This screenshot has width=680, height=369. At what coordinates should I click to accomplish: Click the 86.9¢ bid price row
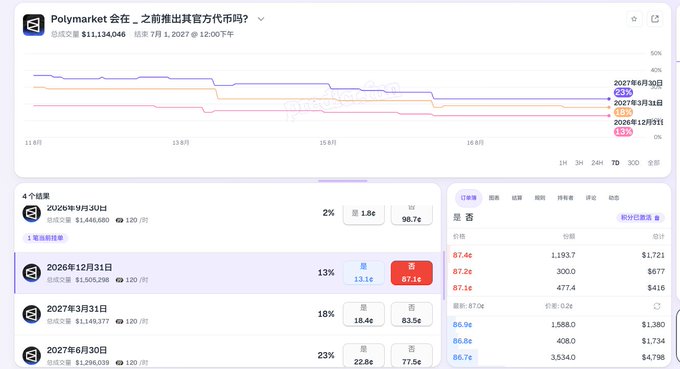point(559,324)
